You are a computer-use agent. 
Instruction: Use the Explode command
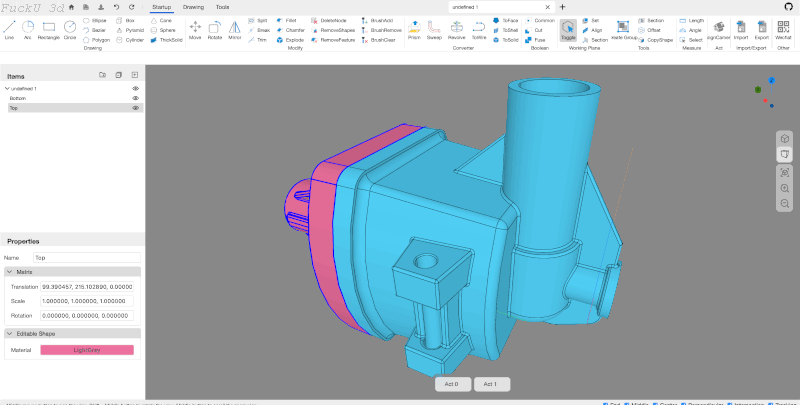(290, 40)
